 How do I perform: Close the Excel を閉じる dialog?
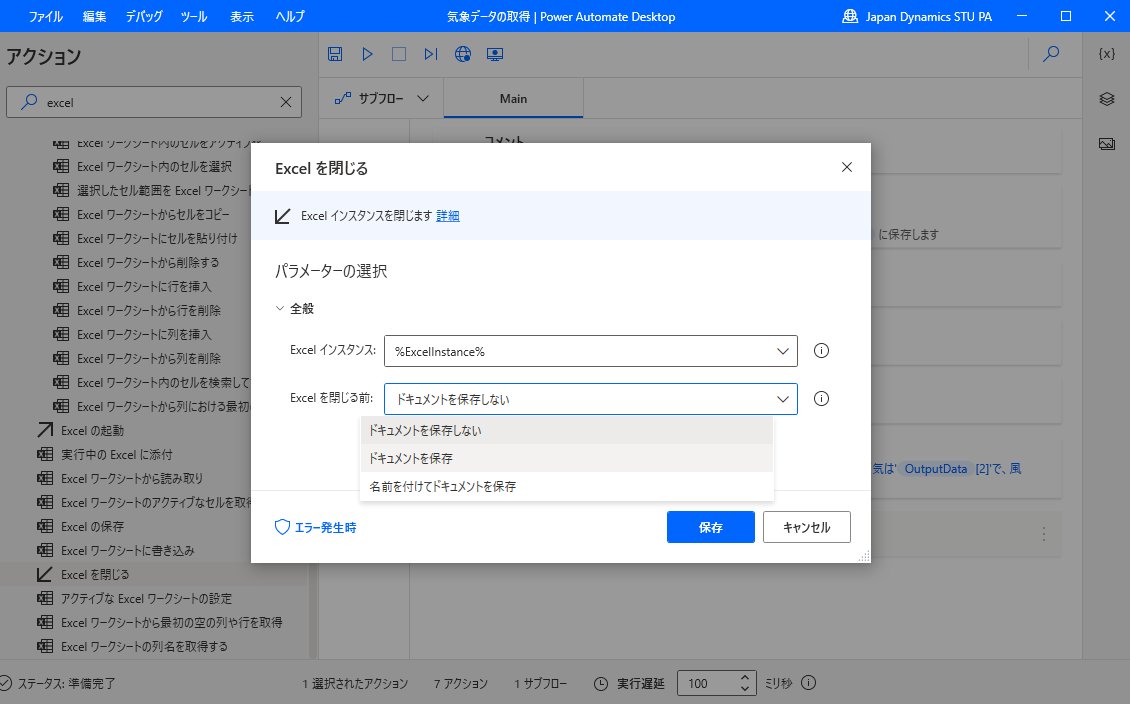click(847, 167)
